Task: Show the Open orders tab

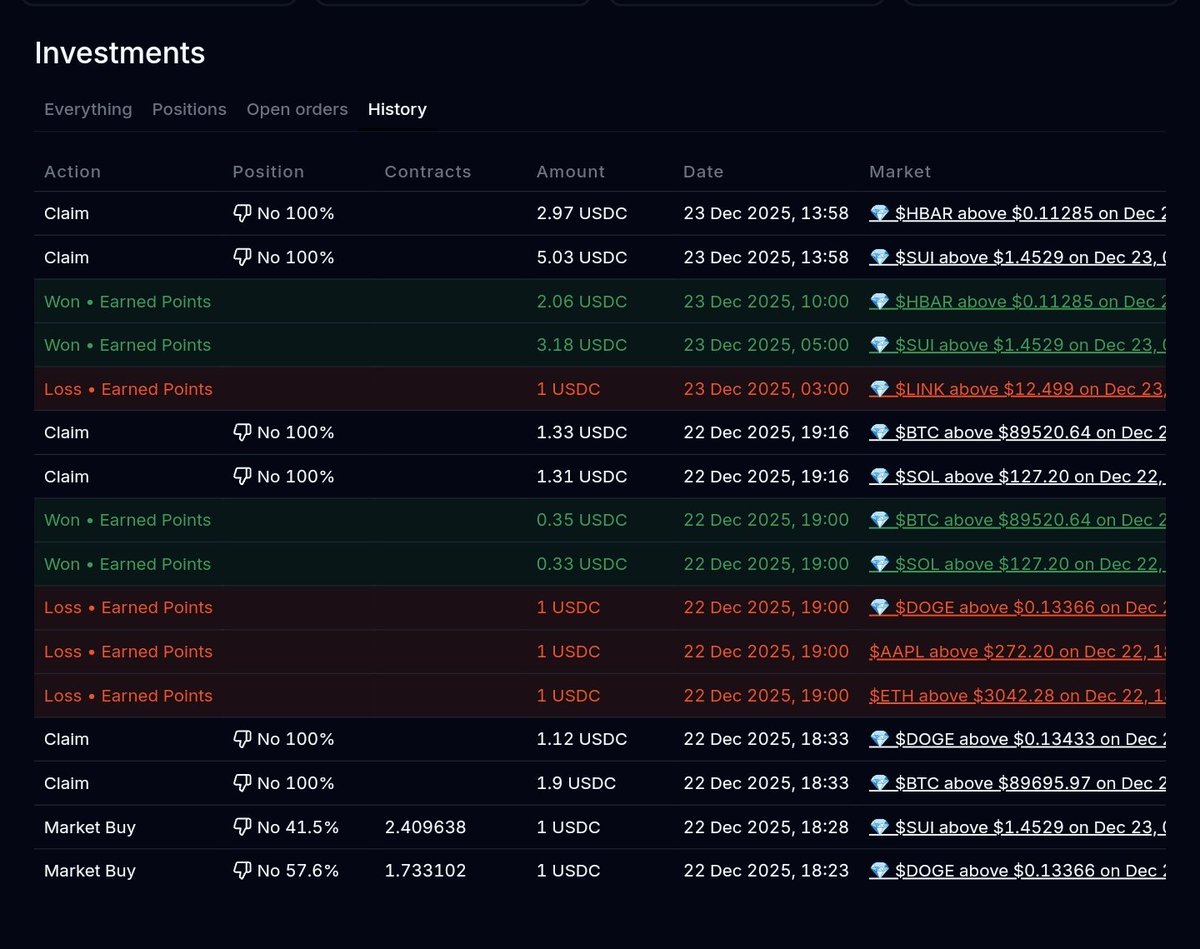Action: (297, 109)
